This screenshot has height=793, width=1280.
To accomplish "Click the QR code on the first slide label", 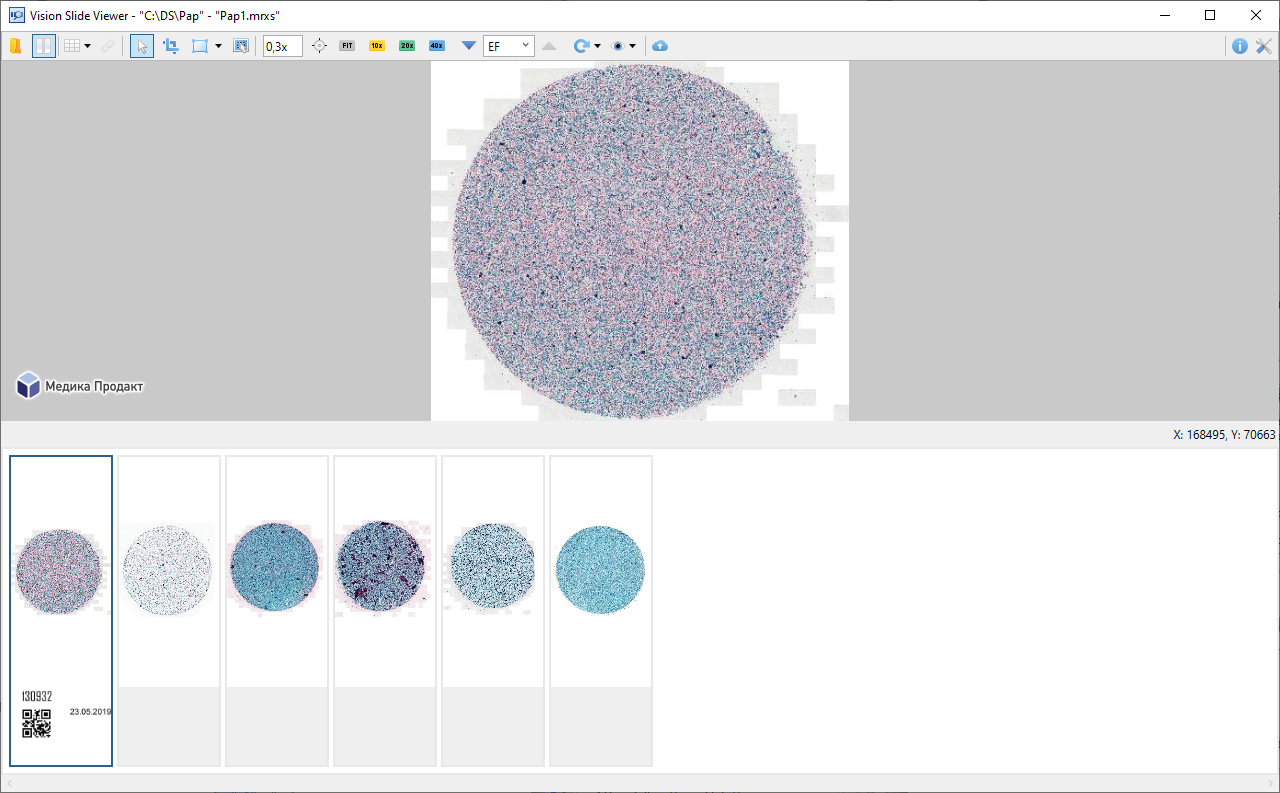I will point(37,724).
